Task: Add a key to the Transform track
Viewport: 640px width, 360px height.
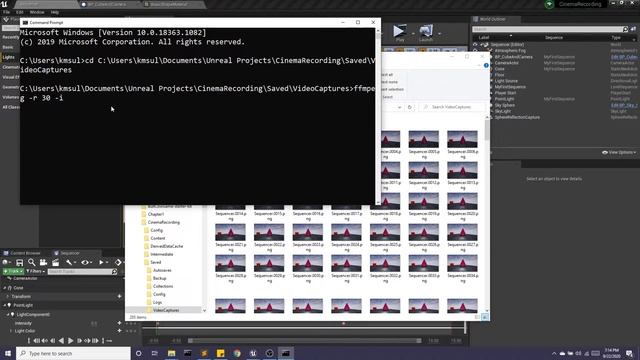Action: (x=120, y=296)
